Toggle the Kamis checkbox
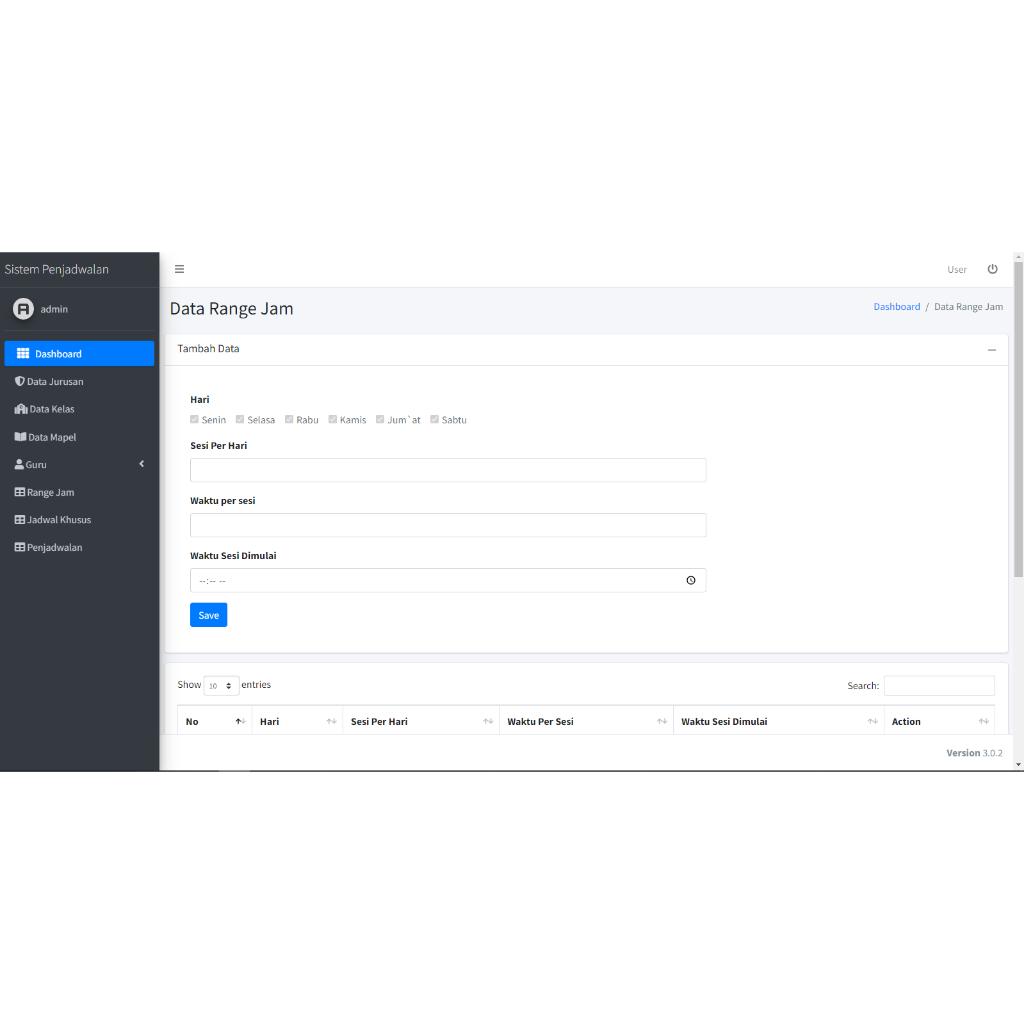1024x1024 pixels. click(332, 419)
